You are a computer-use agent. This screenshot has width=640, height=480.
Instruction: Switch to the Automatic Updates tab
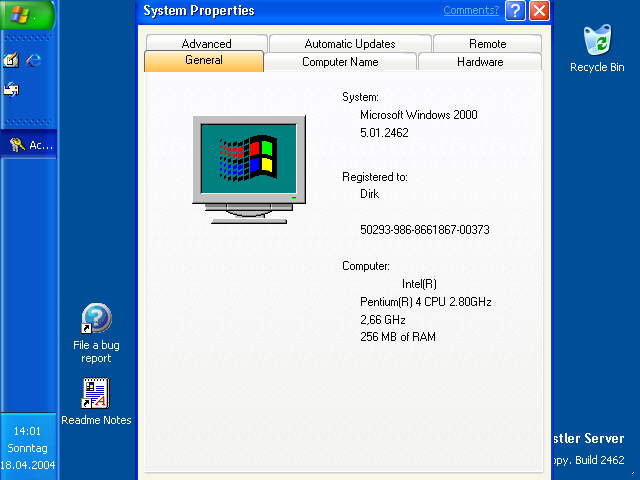[x=350, y=43]
